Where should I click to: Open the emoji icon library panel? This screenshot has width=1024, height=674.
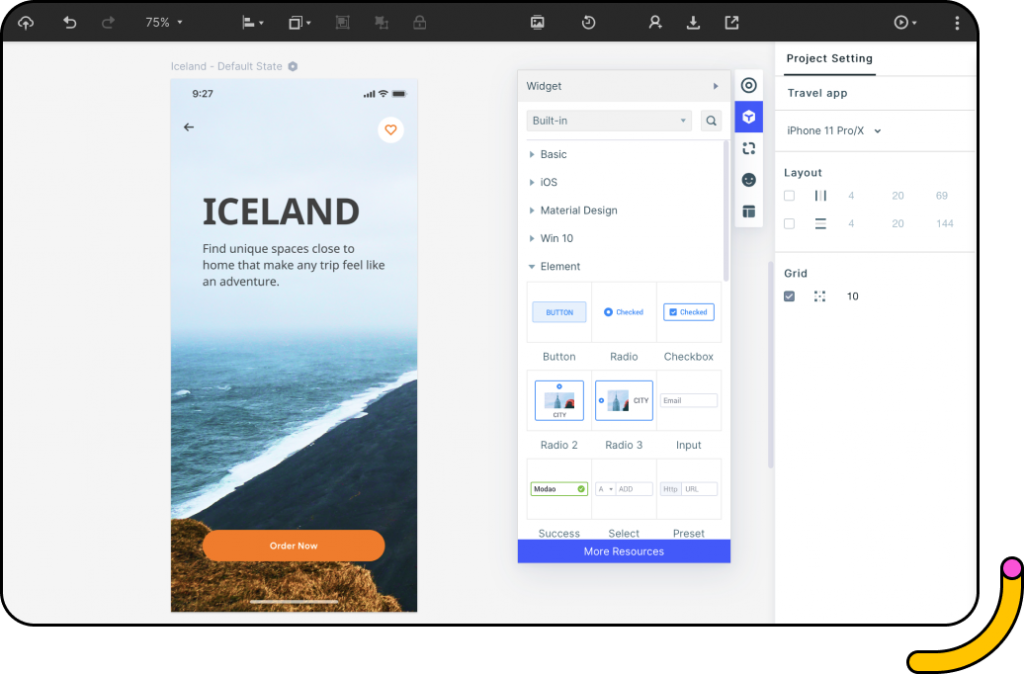[x=748, y=180]
